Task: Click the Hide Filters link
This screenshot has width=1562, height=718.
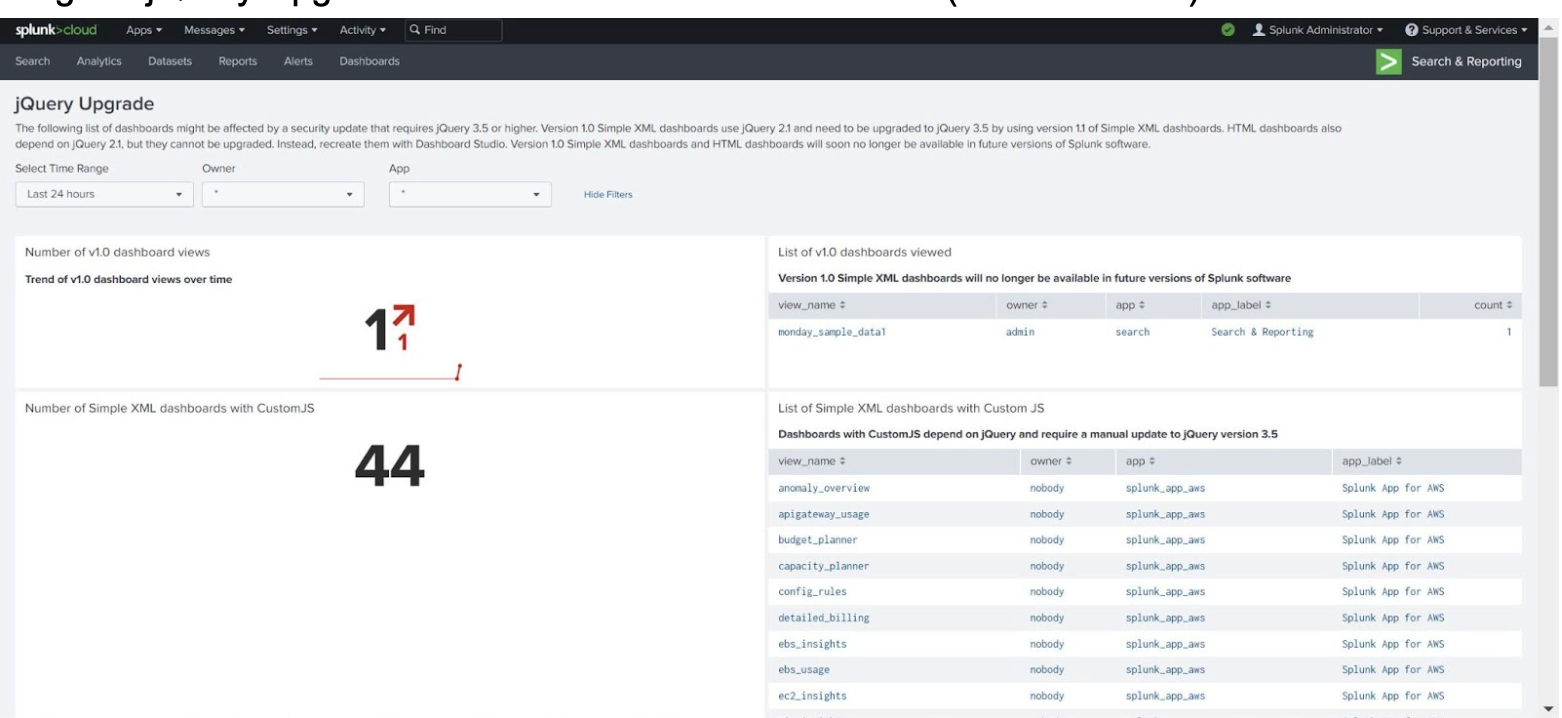Action: (x=606, y=194)
